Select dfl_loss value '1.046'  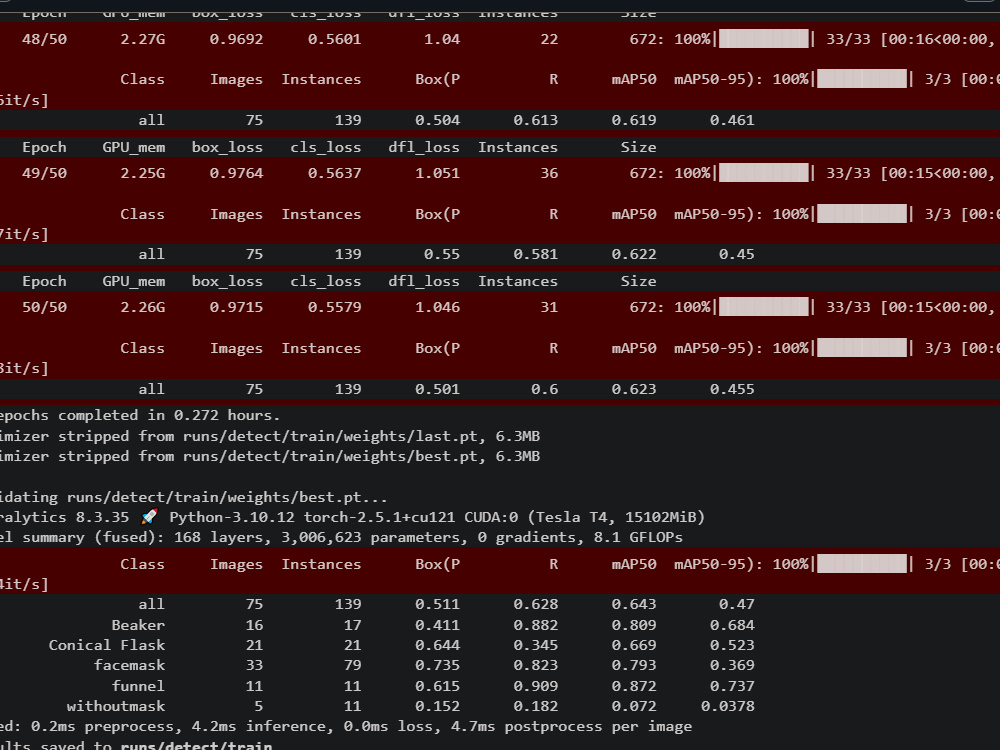[x=438, y=307]
